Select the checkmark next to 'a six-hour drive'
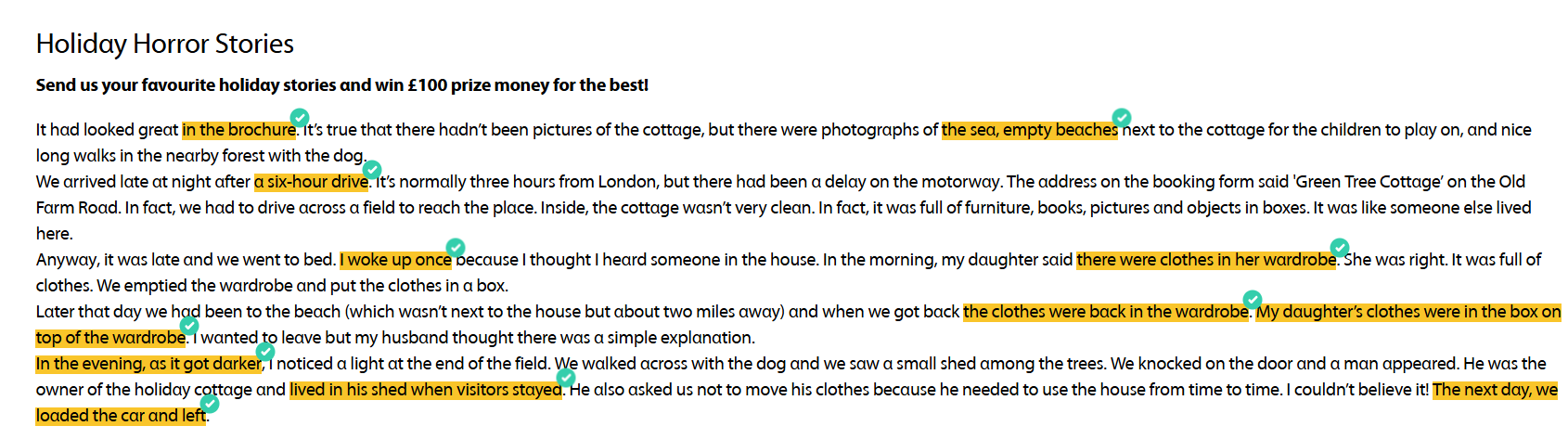The height and width of the screenshot is (439, 1568). tap(372, 169)
